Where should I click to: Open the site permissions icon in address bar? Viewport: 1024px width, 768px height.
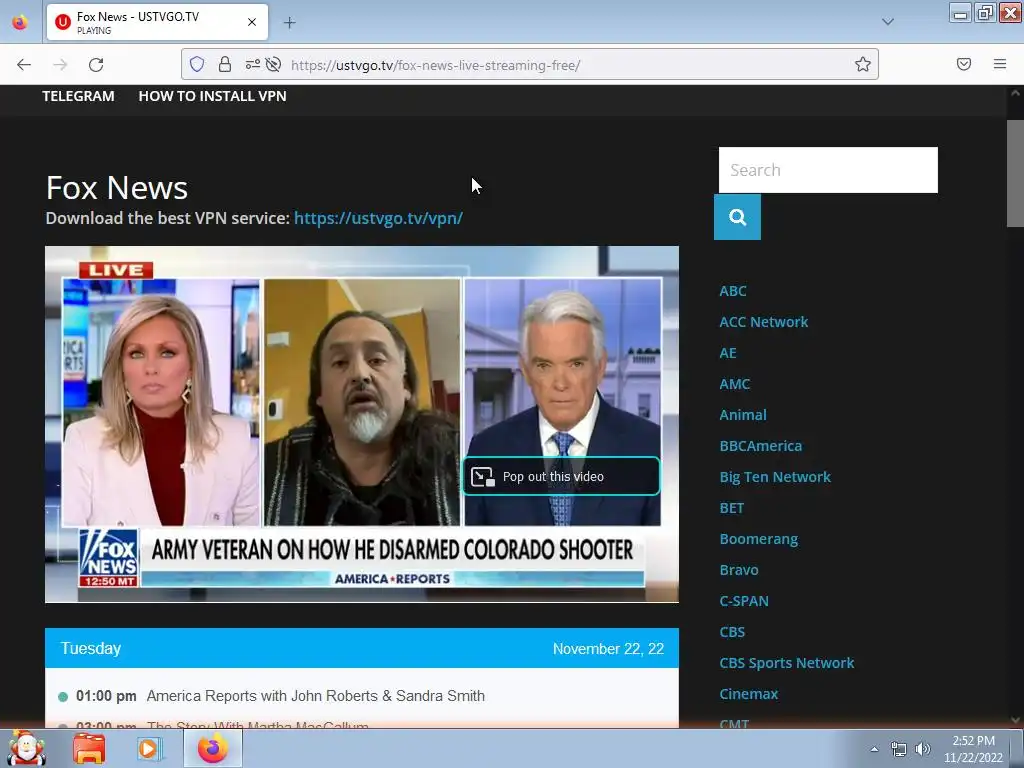coord(253,64)
